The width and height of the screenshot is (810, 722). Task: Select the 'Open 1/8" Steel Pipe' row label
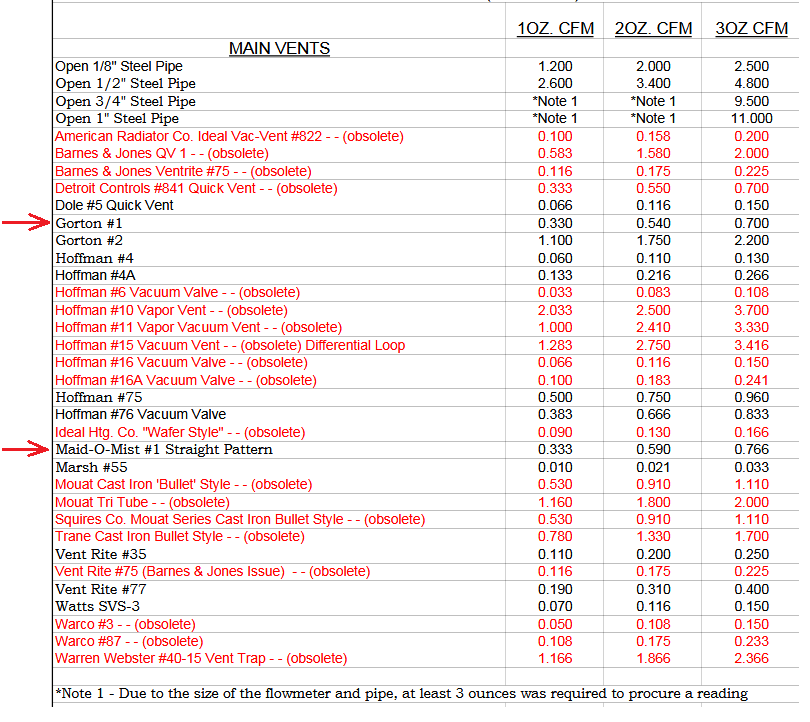coord(119,66)
